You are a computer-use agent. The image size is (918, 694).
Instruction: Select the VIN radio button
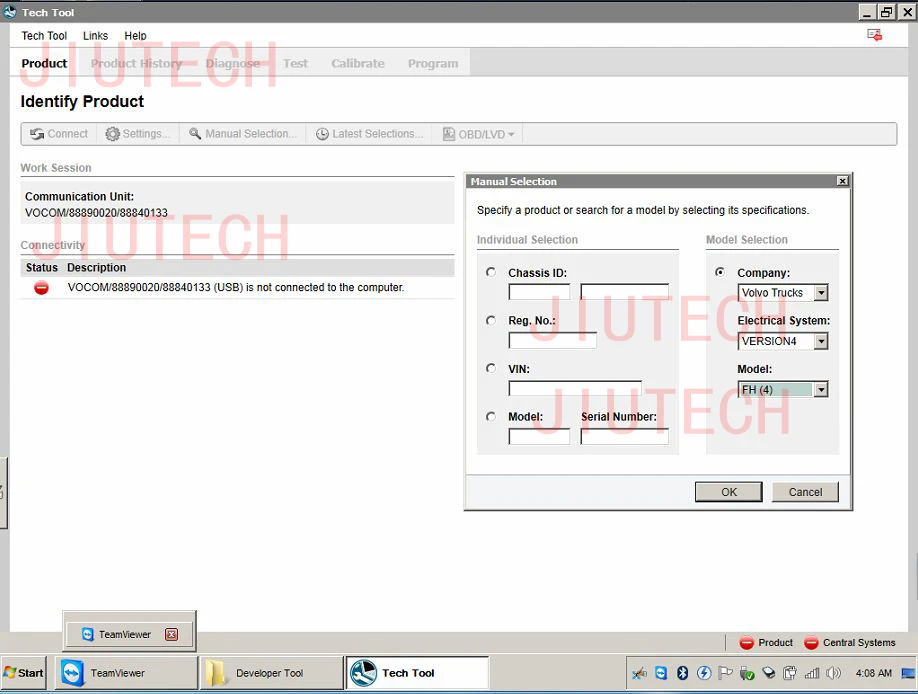click(x=491, y=368)
